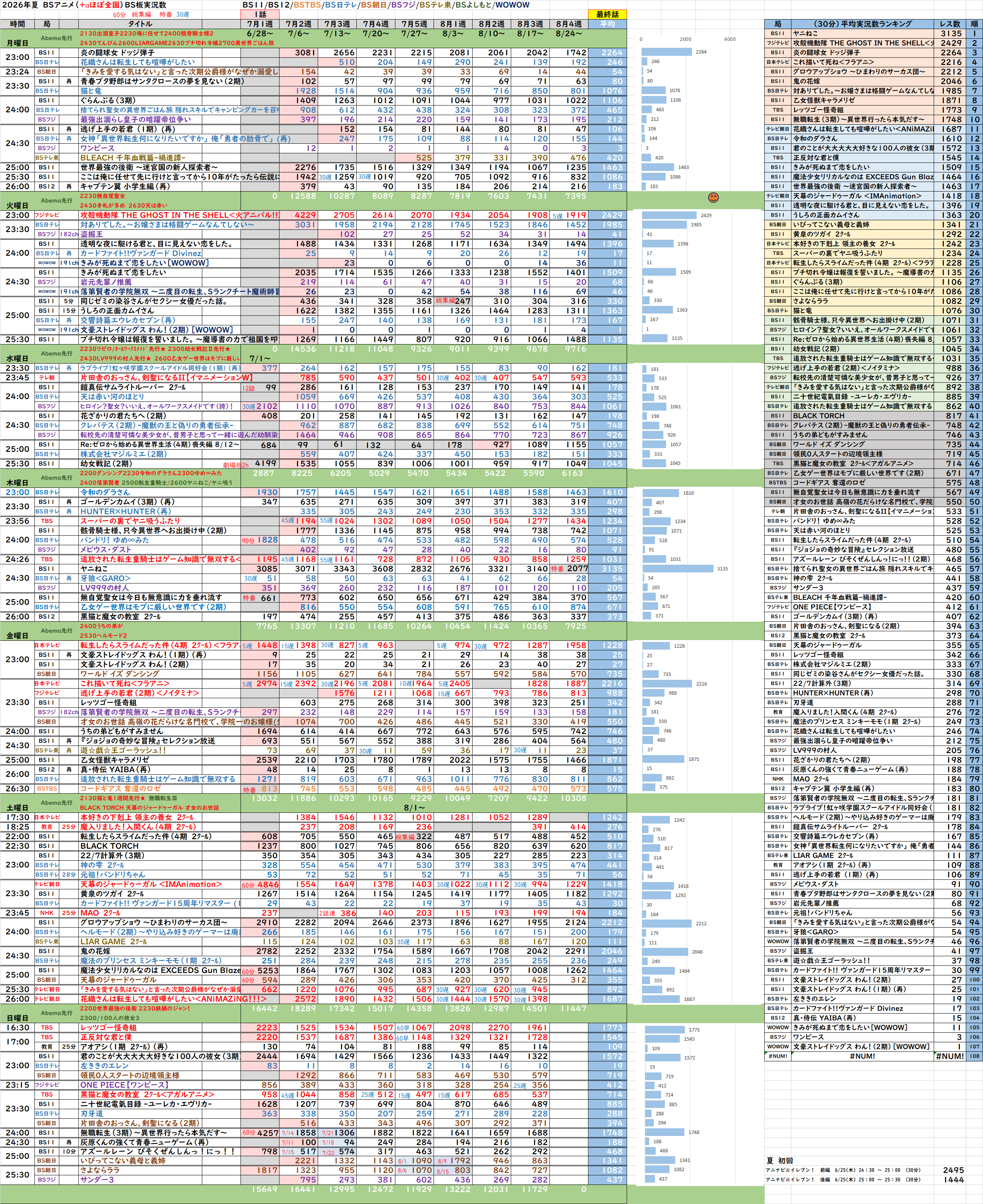The height and width of the screenshot is (1204, 983).
Task: Click the orange smiley face icon
Action: [x=713, y=197]
